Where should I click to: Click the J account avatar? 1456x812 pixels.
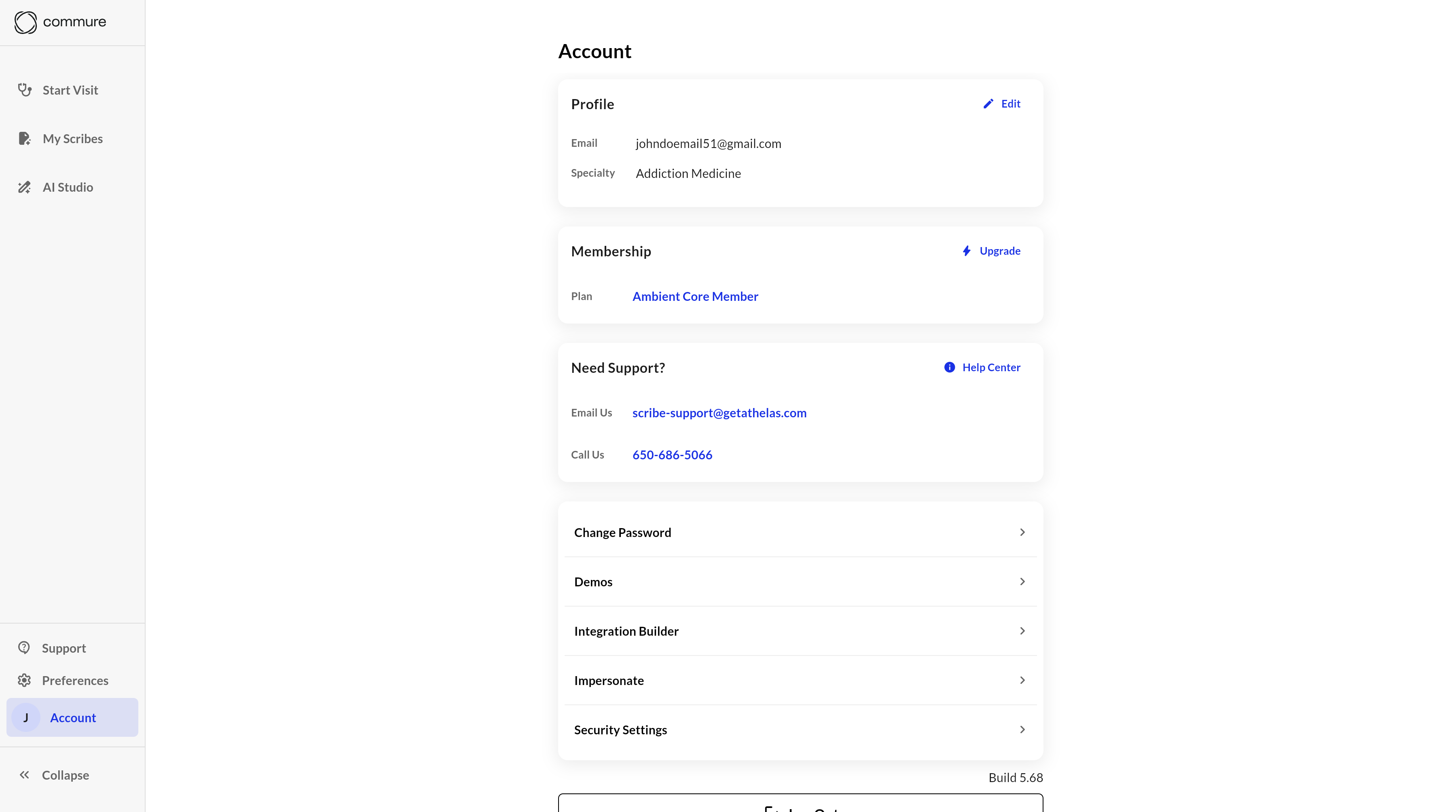coord(26,718)
